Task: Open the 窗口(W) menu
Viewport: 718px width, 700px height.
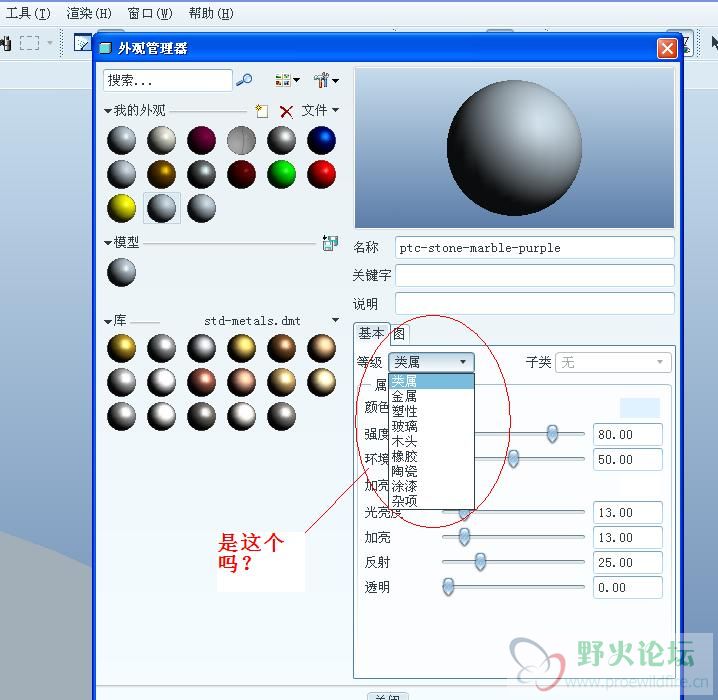Action: click(x=150, y=13)
